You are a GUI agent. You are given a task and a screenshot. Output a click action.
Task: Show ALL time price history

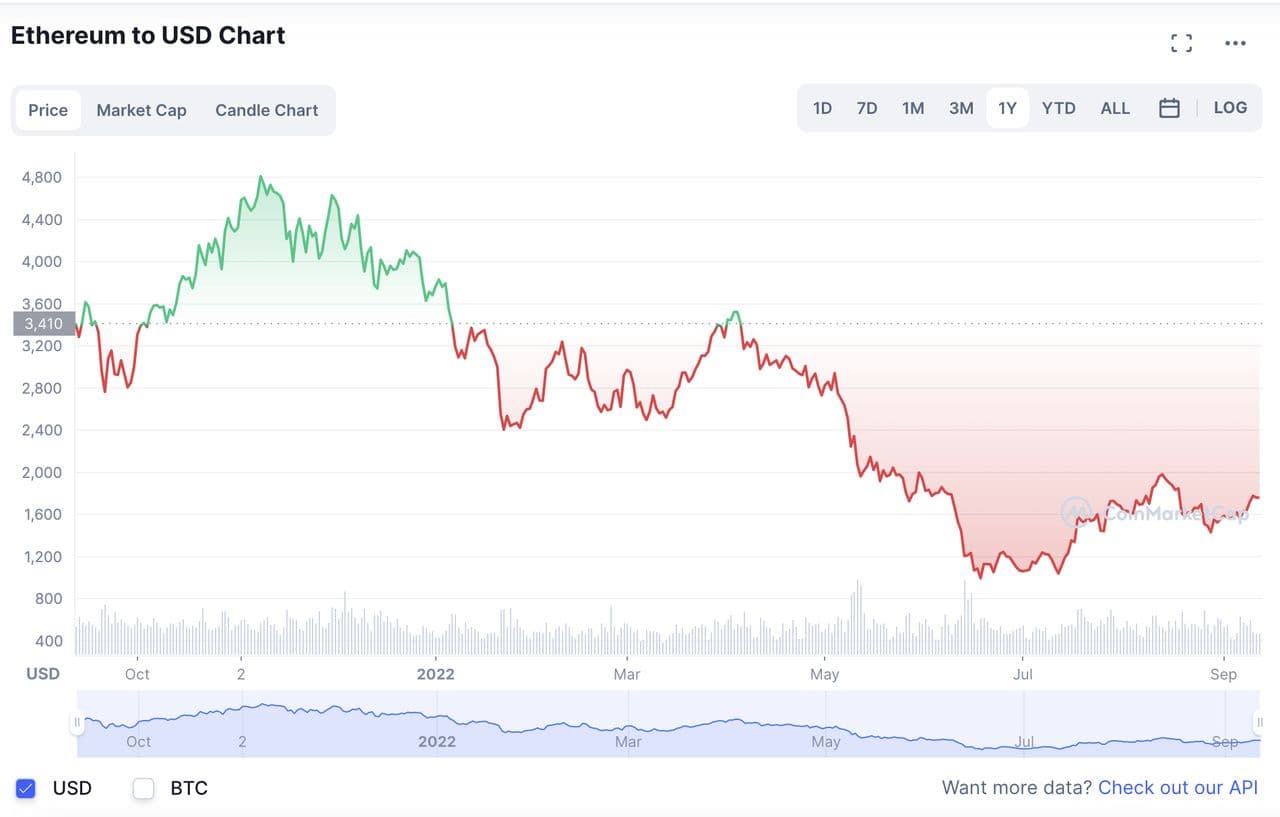[x=1115, y=108]
